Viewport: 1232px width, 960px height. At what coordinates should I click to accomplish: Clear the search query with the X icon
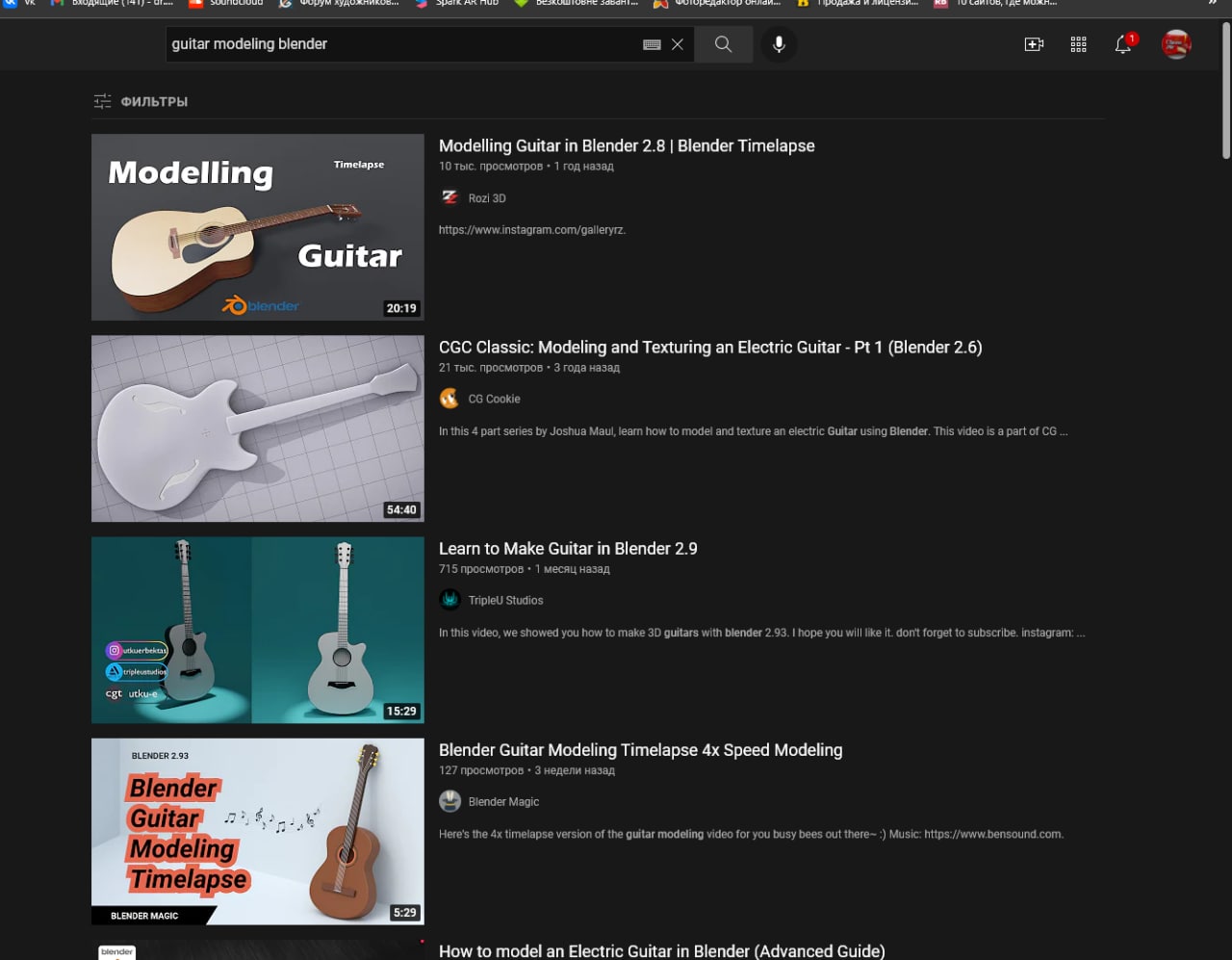pos(678,44)
